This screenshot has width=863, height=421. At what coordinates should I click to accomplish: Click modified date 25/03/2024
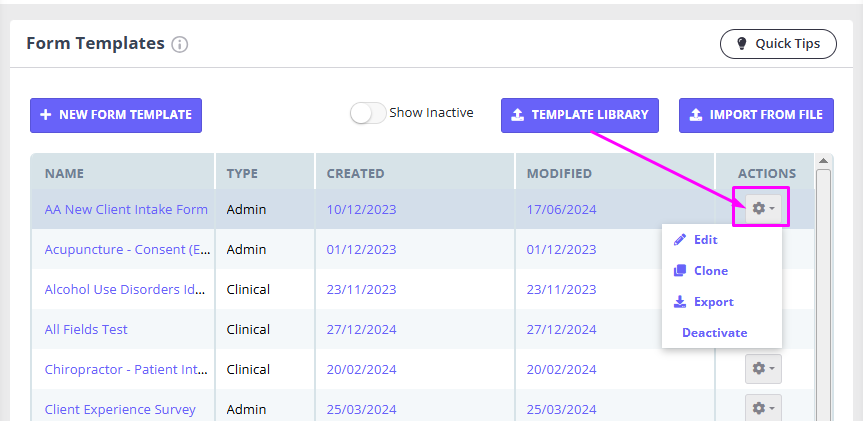[561, 409]
